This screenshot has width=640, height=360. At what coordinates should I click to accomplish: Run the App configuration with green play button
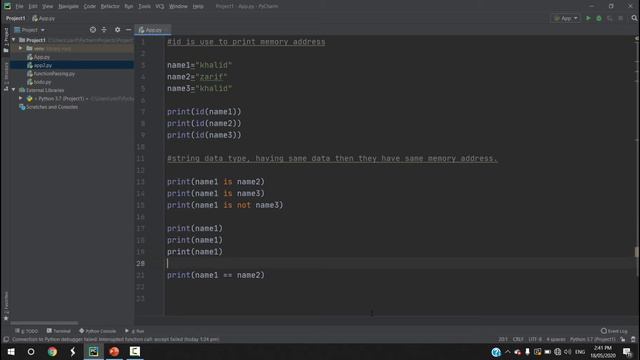point(588,18)
